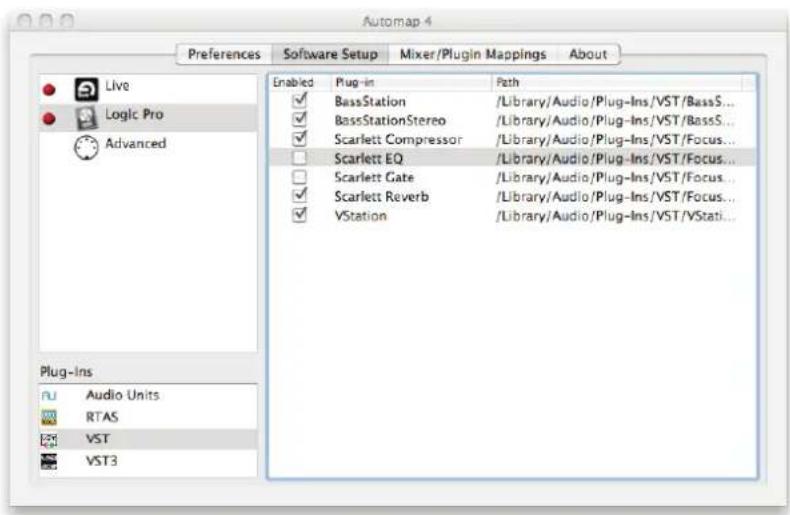
Task: Select the Software Setup tab
Action: 331,54
